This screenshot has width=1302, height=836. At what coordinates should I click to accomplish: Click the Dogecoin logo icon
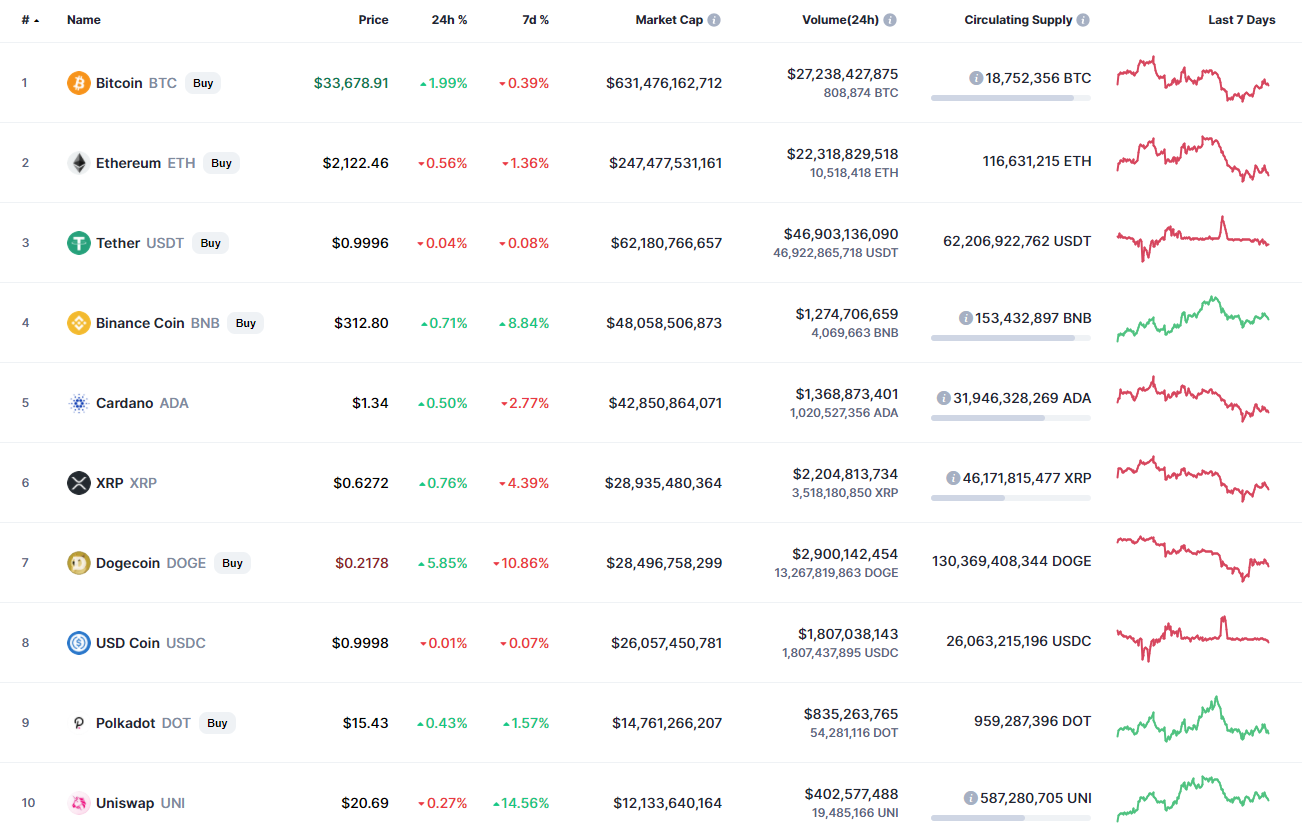79,563
